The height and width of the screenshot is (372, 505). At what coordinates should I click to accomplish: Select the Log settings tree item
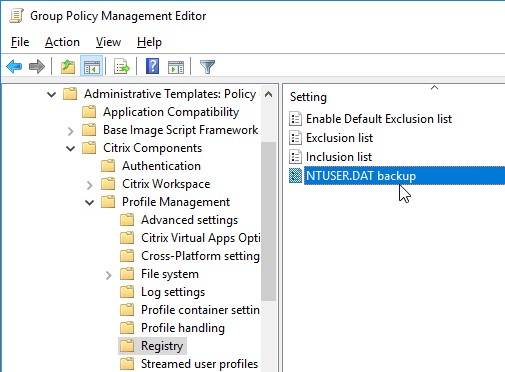(x=173, y=292)
